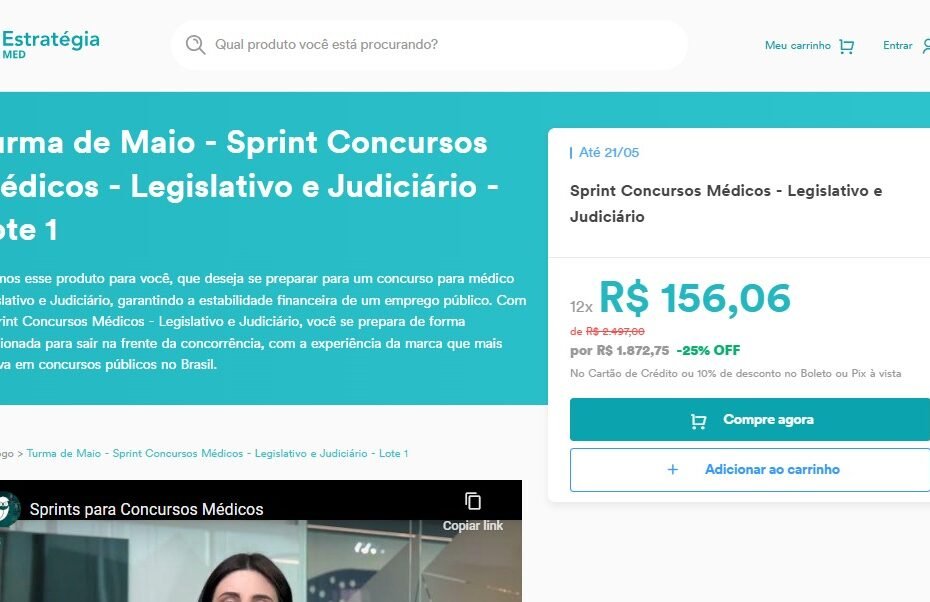930x602 pixels.
Task: Click the Copiar link text label
Action: click(x=473, y=526)
